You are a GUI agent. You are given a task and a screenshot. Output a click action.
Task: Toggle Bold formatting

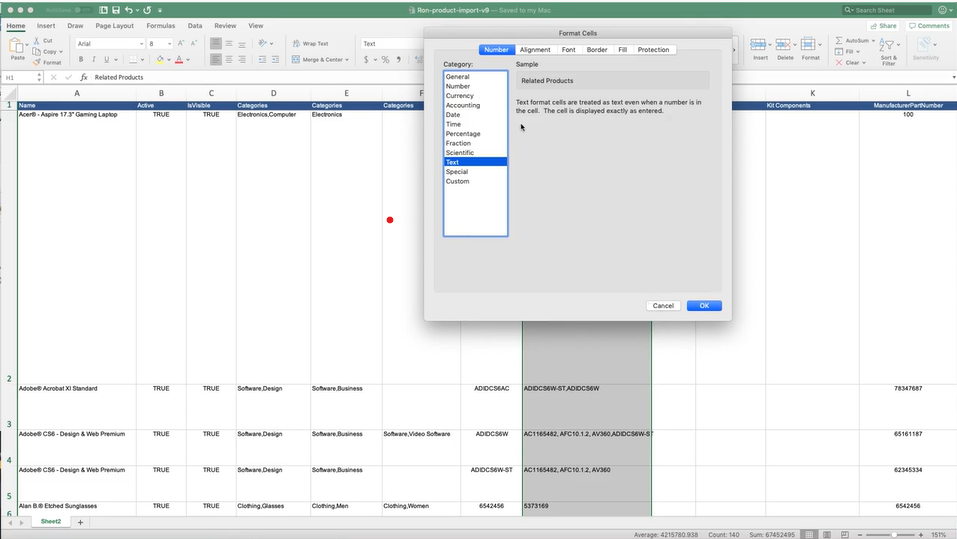pos(81,60)
